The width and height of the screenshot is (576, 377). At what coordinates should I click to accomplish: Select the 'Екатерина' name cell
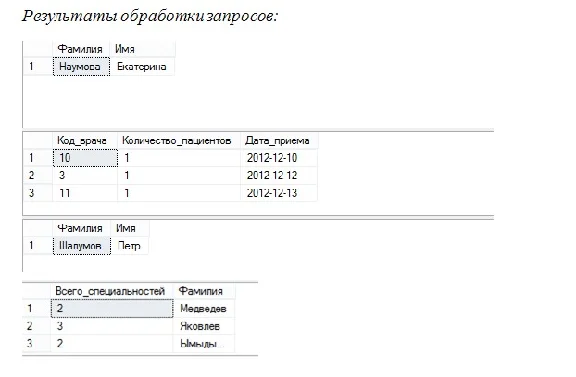click(142, 67)
